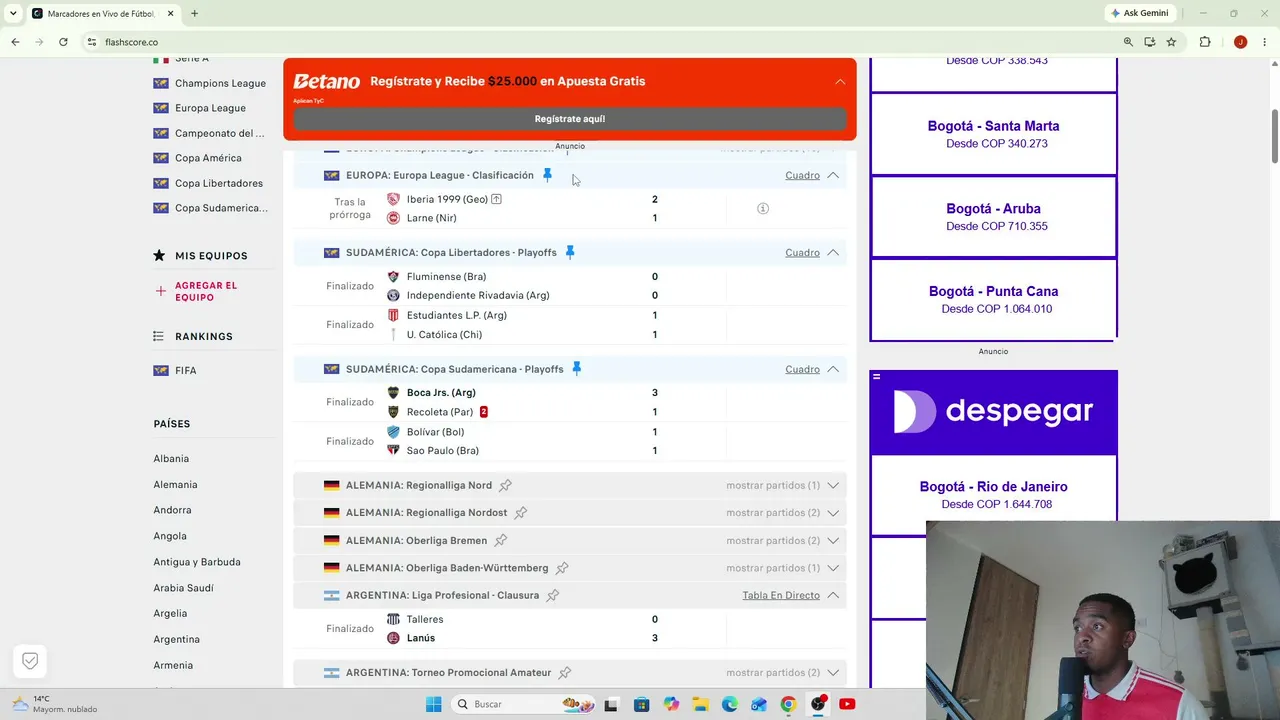
Task: Open Microsoft Edge from the taskbar
Action: tap(730, 704)
